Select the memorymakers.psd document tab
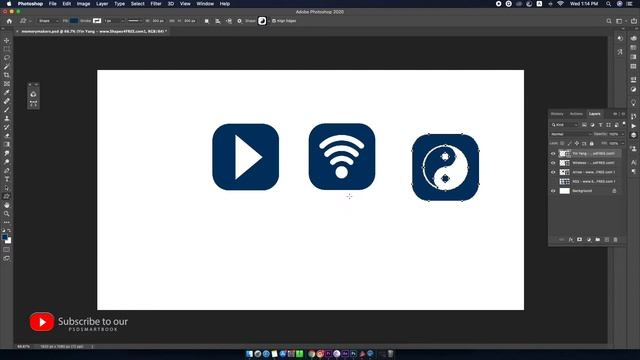The image size is (640, 360). [93, 31]
